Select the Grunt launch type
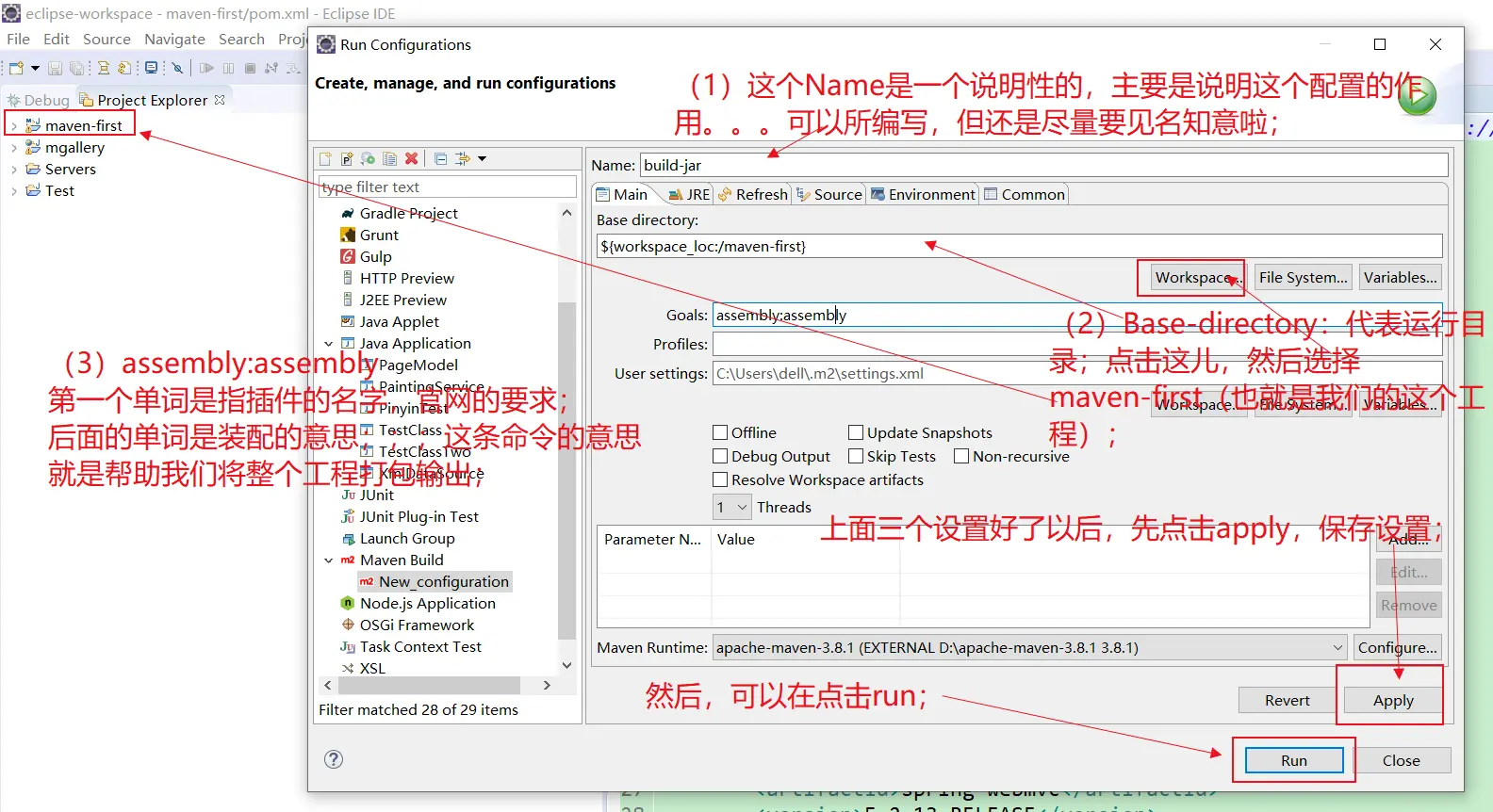 pos(369,235)
